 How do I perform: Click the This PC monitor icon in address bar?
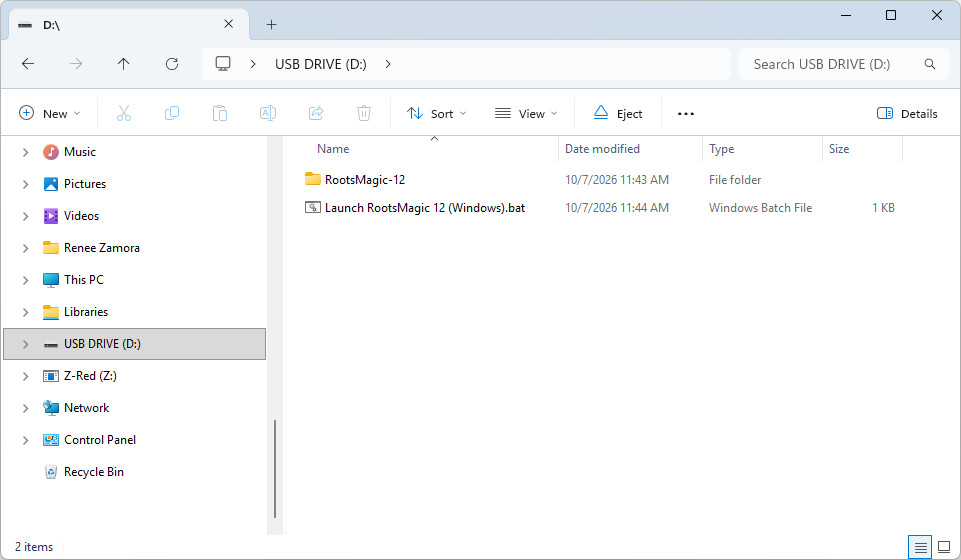tap(223, 64)
